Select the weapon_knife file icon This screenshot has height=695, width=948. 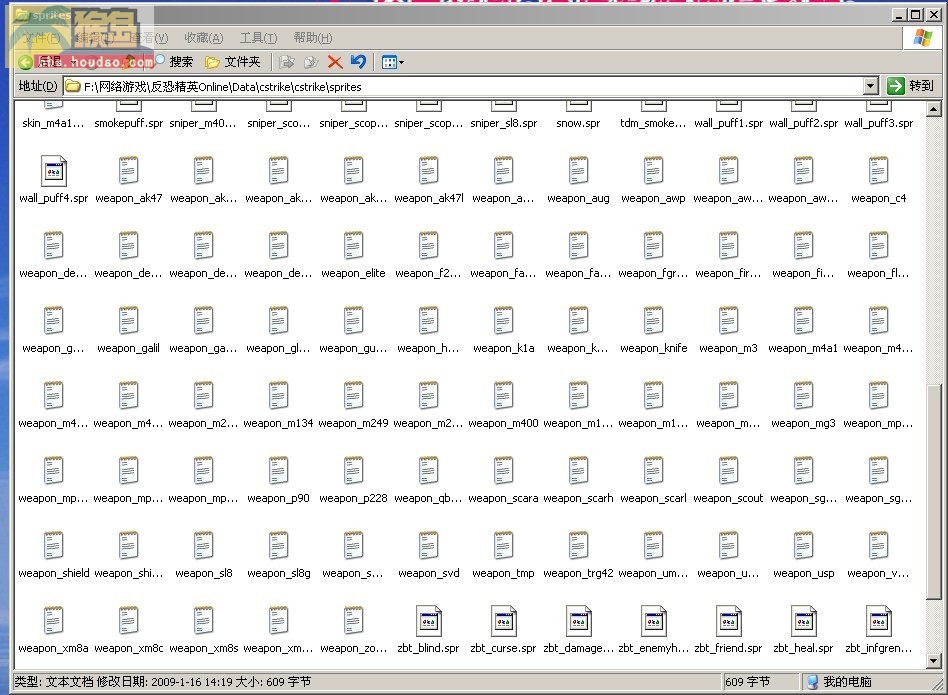coord(653,321)
